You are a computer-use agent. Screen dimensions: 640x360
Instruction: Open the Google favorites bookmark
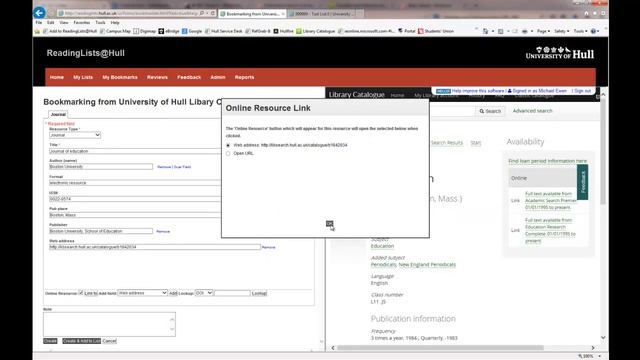[192, 31]
